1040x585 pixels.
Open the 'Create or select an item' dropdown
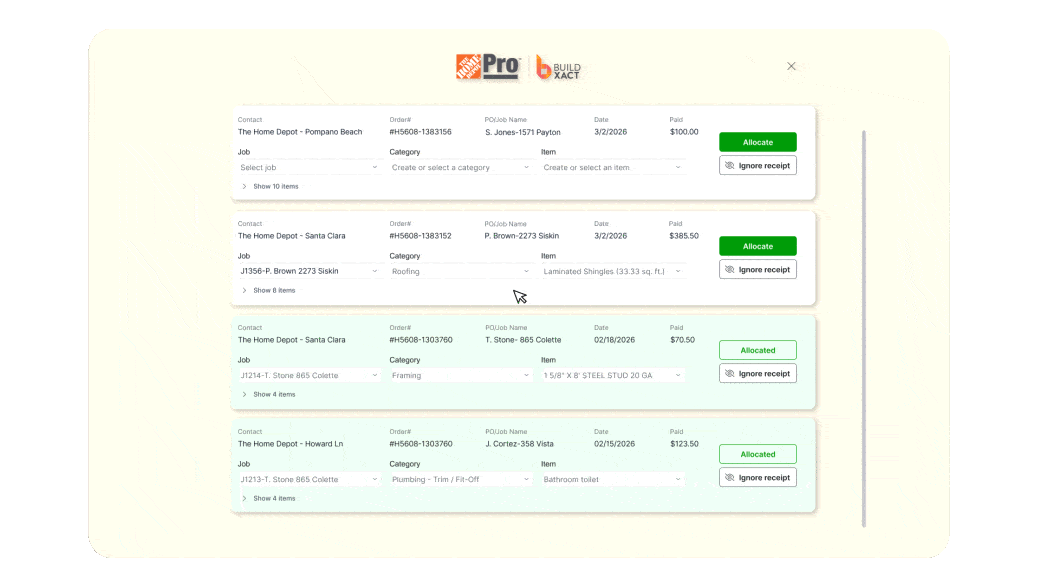612,167
